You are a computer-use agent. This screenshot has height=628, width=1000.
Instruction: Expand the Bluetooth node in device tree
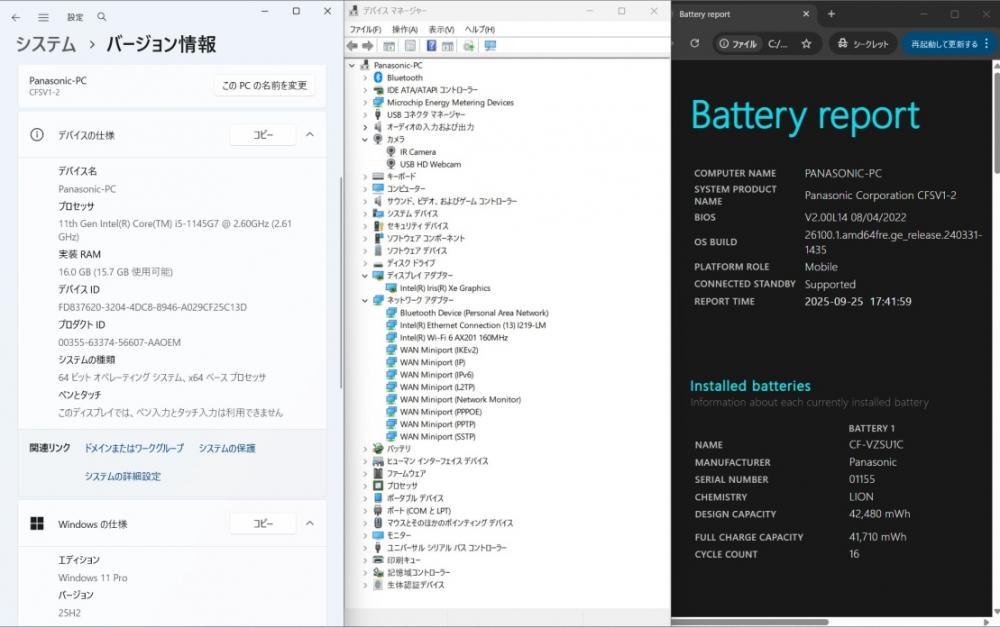tap(366, 77)
